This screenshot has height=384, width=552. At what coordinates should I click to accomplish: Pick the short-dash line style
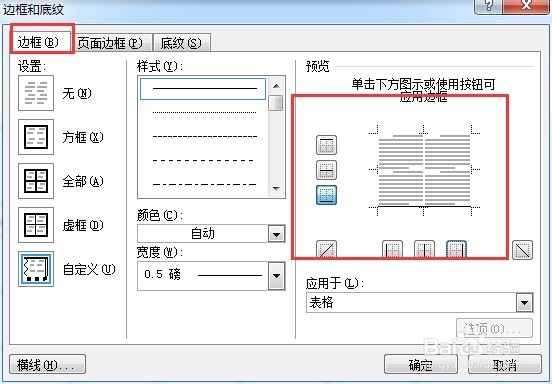click(204, 137)
